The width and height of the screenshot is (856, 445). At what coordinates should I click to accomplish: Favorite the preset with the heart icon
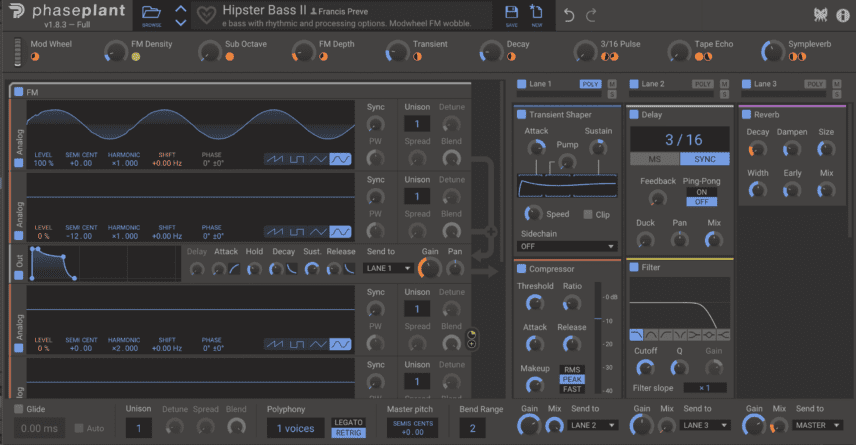coord(206,15)
